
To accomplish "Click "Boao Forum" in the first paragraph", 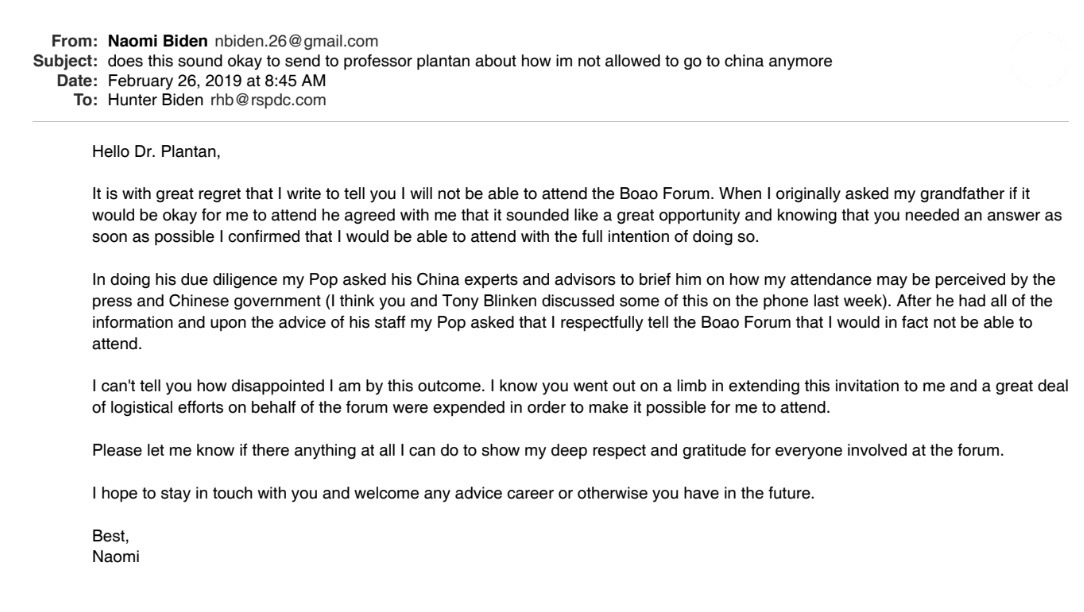I will click(664, 194).
